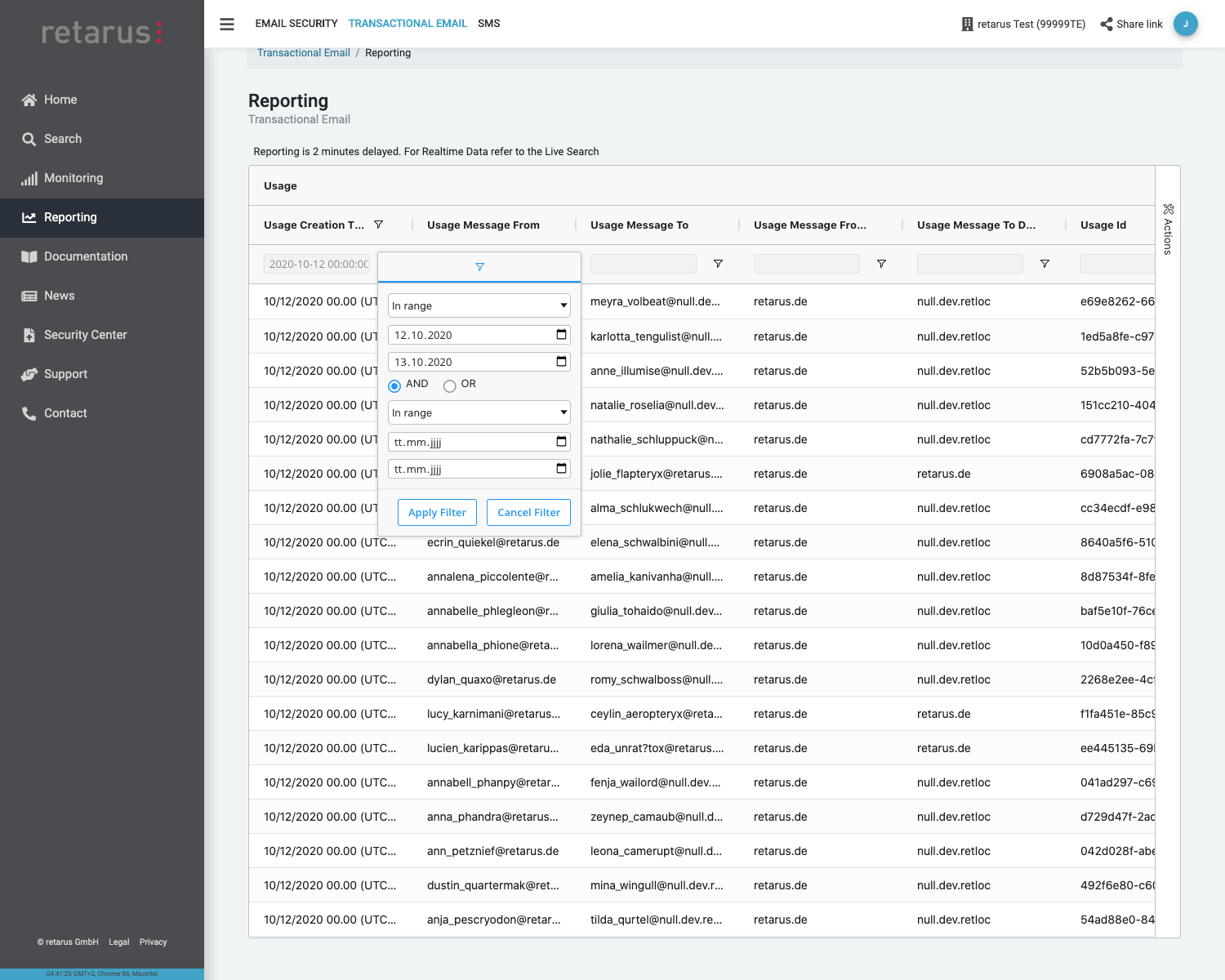Click the Share link icon

(1107, 24)
